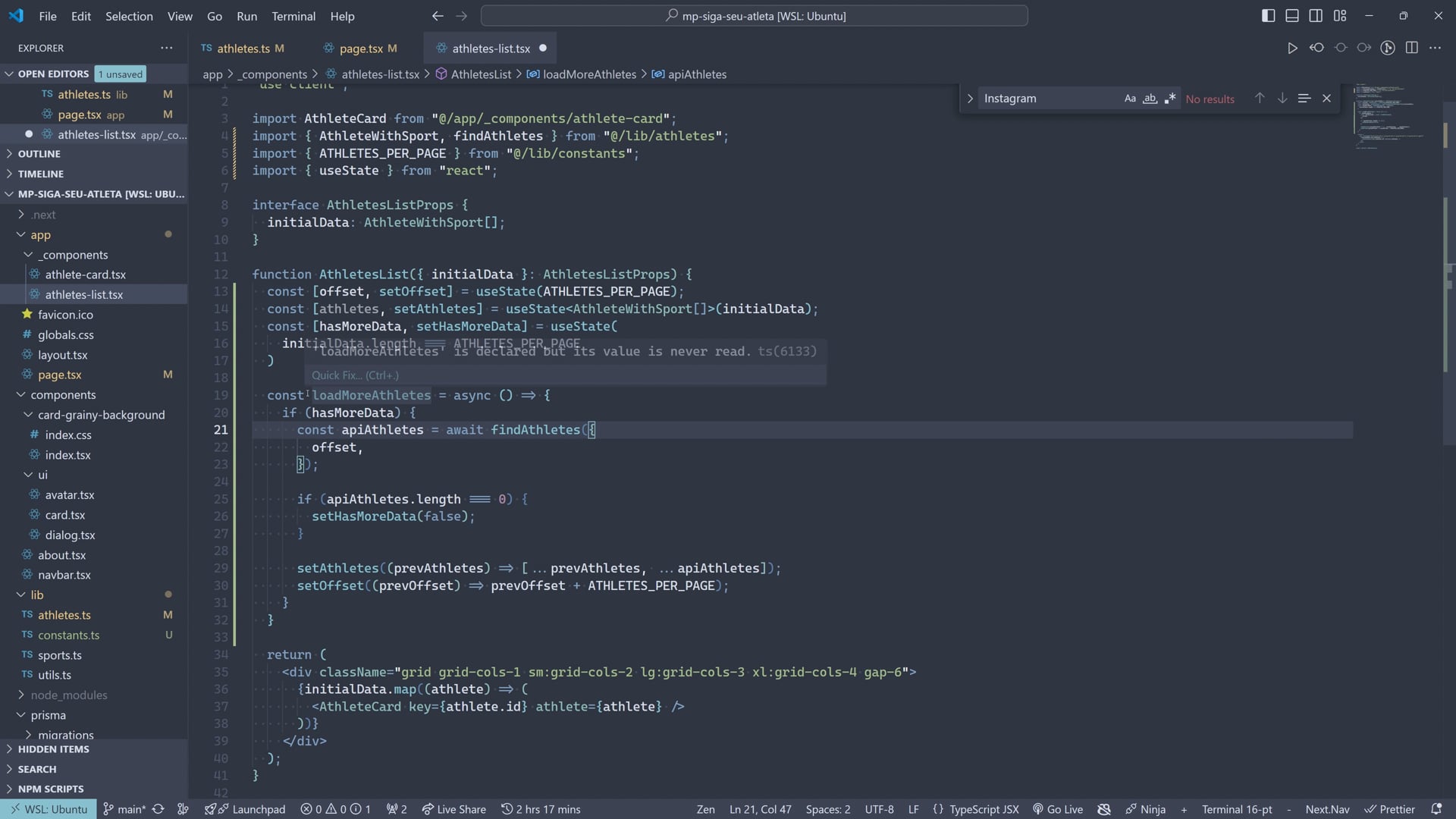Click the notifications bell in status bar
This screenshot has width=1456, height=819.
[1436, 809]
